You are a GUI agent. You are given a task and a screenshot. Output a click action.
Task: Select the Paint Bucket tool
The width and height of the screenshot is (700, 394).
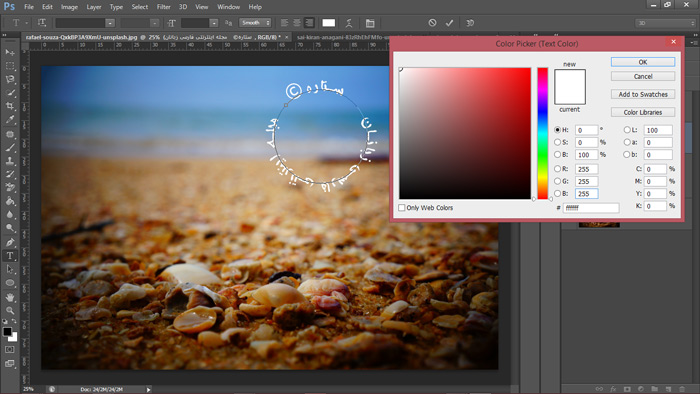pos(10,201)
